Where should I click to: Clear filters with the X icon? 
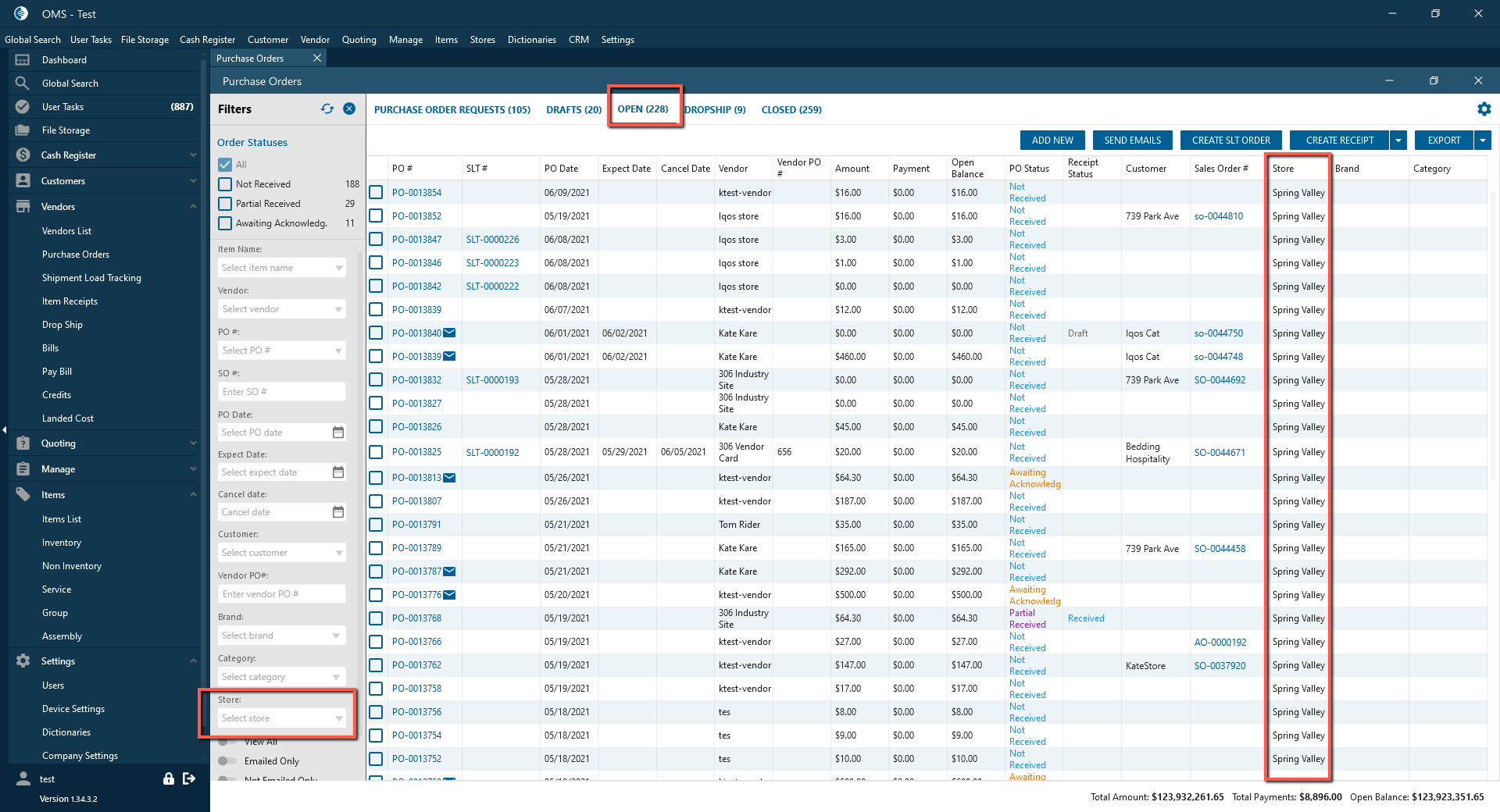349,109
